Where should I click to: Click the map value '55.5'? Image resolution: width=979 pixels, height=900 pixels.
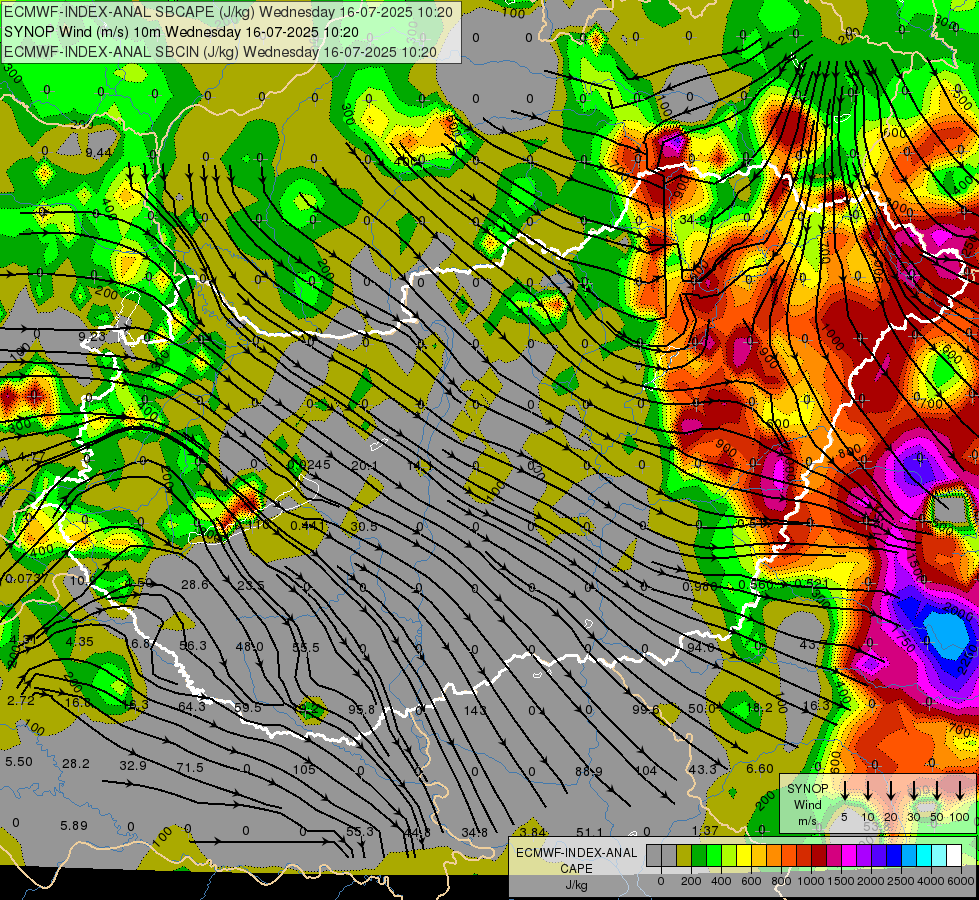pyautogui.click(x=306, y=647)
